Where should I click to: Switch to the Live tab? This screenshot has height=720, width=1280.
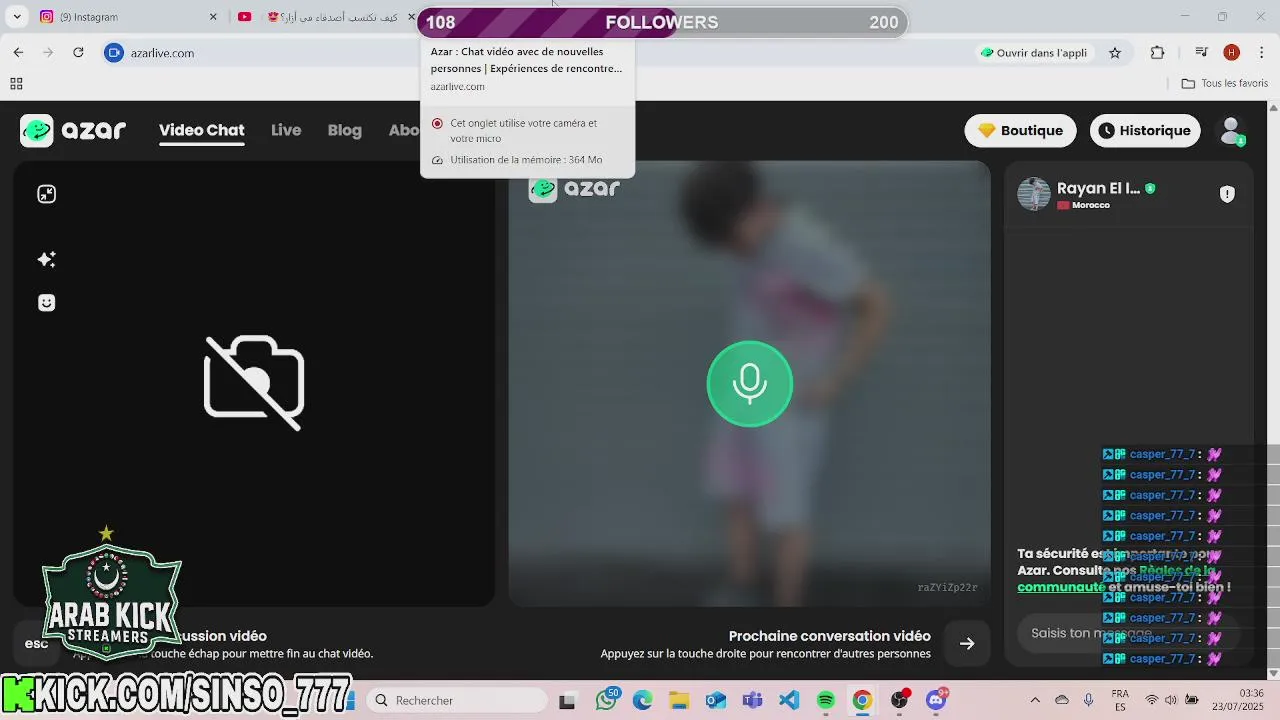tap(286, 130)
